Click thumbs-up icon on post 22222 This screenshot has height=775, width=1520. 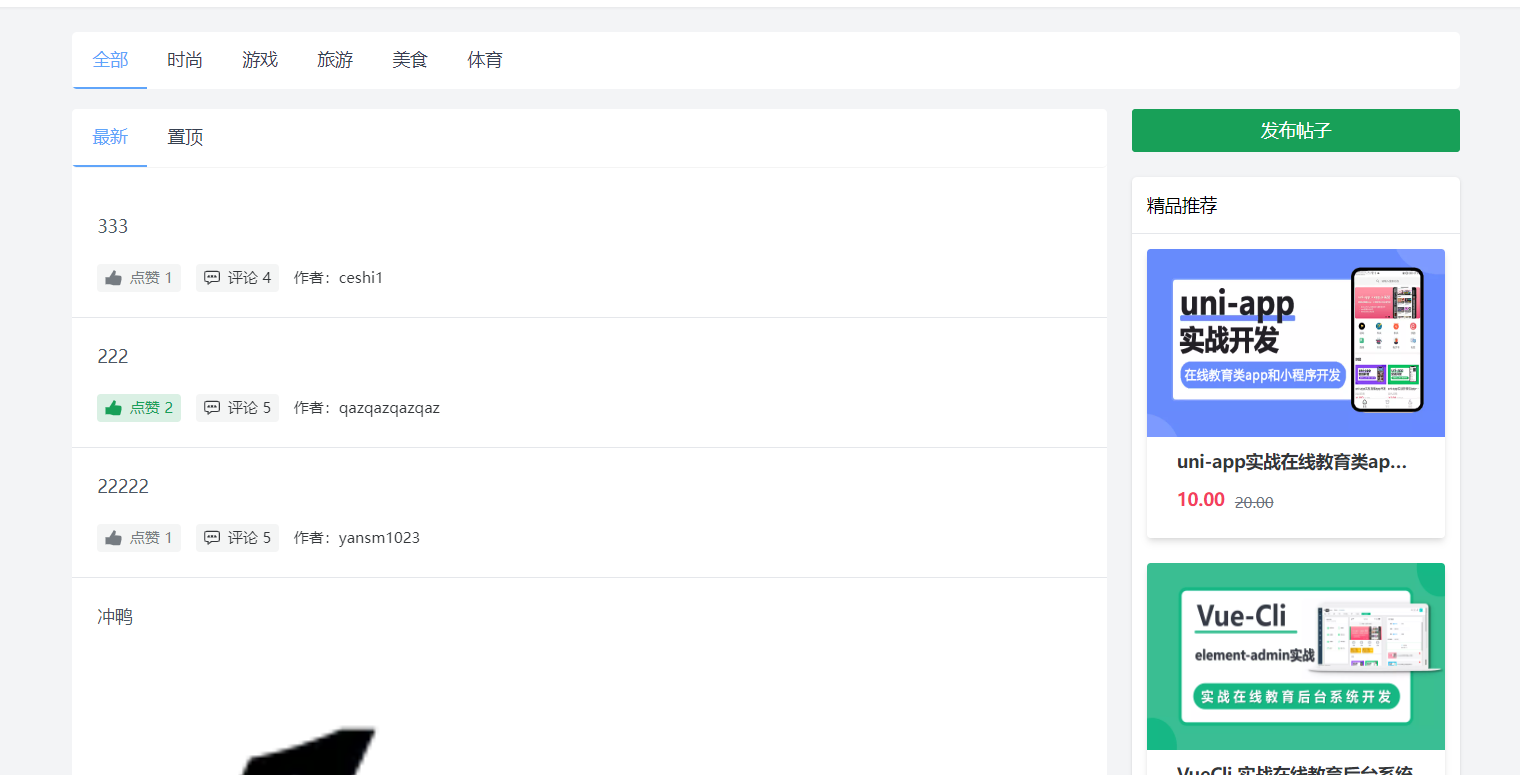point(113,538)
